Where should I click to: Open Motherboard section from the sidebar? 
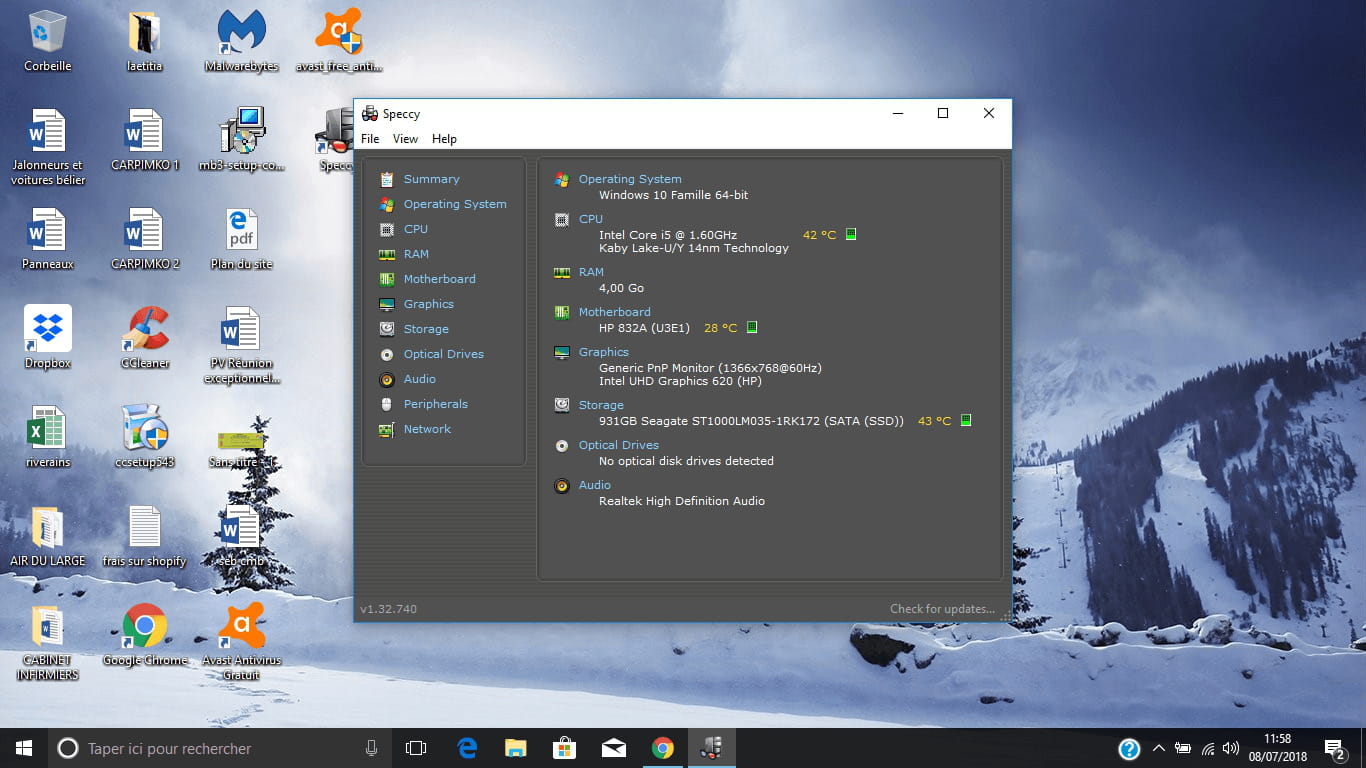[x=439, y=279]
